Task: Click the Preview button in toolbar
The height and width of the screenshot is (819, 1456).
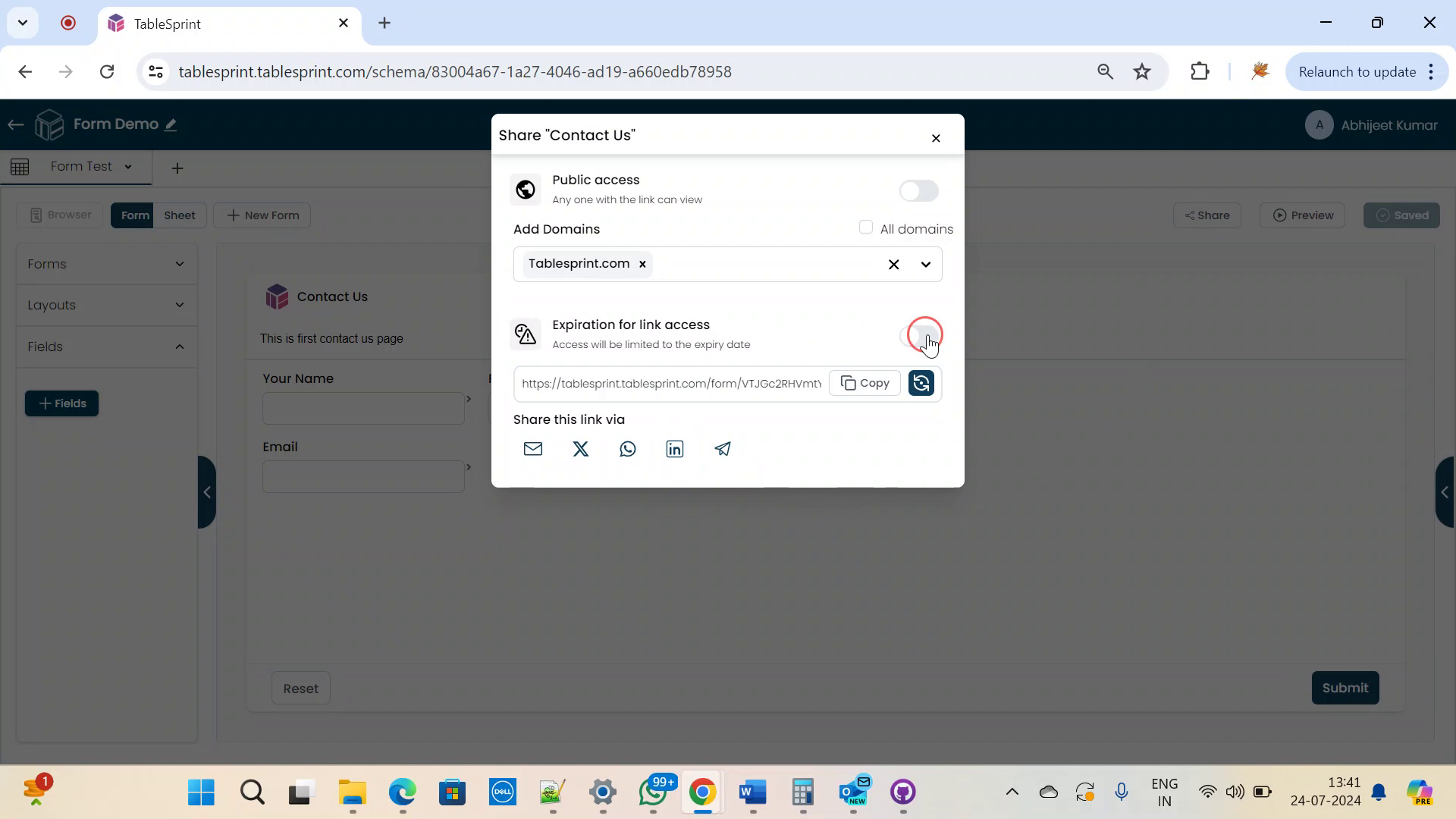Action: (1304, 215)
